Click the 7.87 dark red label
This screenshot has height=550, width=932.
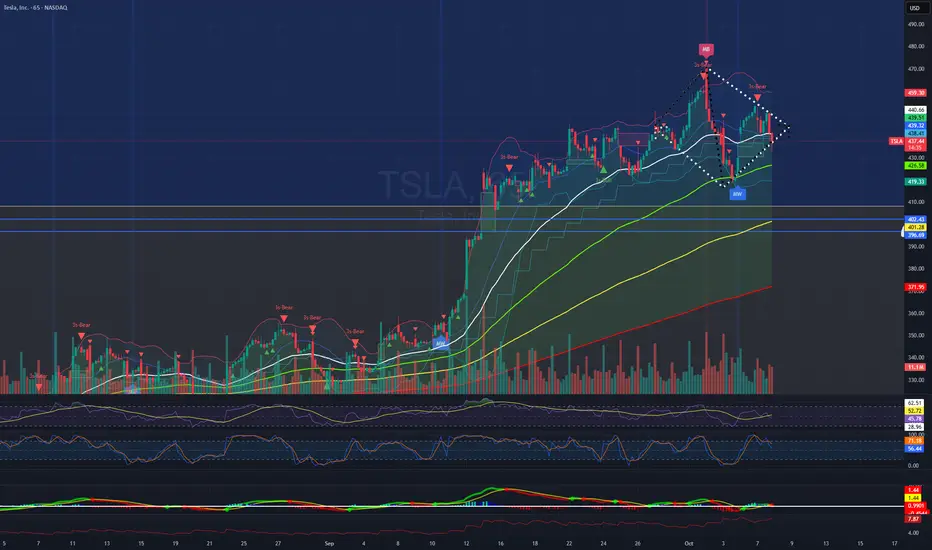(x=914, y=519)
